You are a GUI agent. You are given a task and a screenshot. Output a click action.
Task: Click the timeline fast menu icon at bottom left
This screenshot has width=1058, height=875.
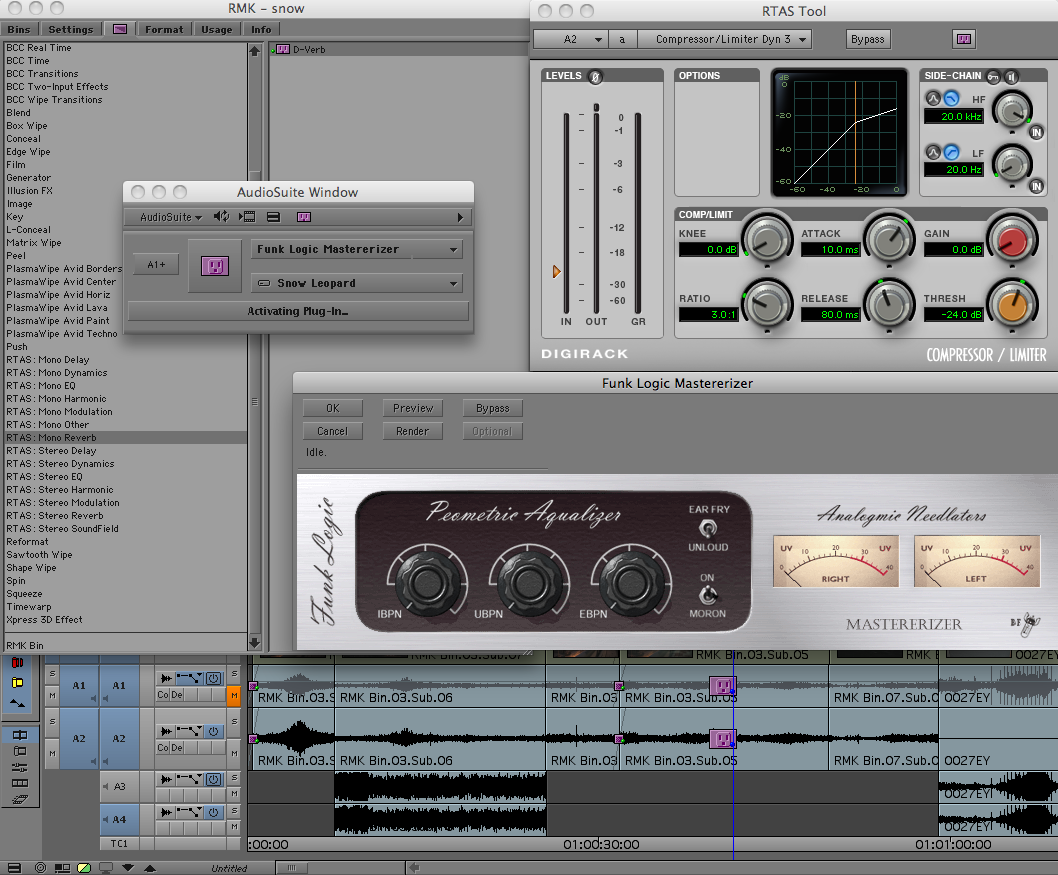[x=13, y=868]
